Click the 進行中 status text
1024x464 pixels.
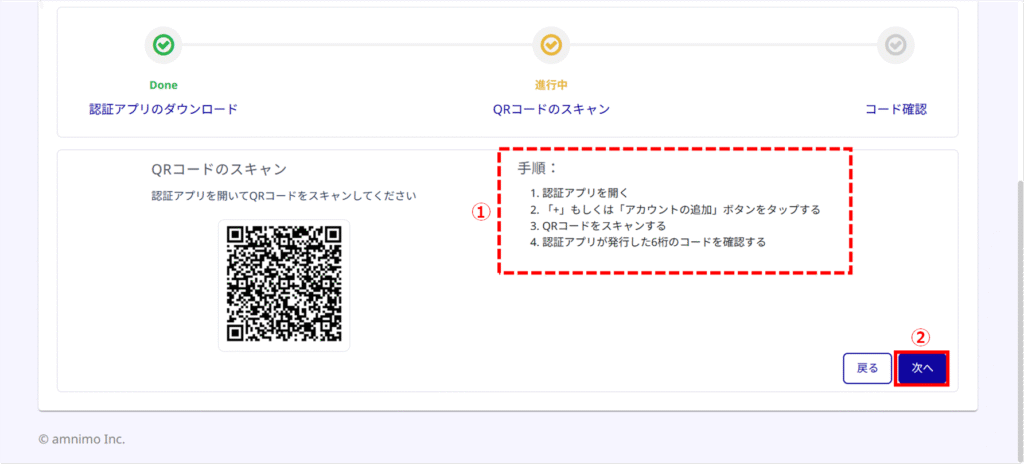[x=551, y=85]
